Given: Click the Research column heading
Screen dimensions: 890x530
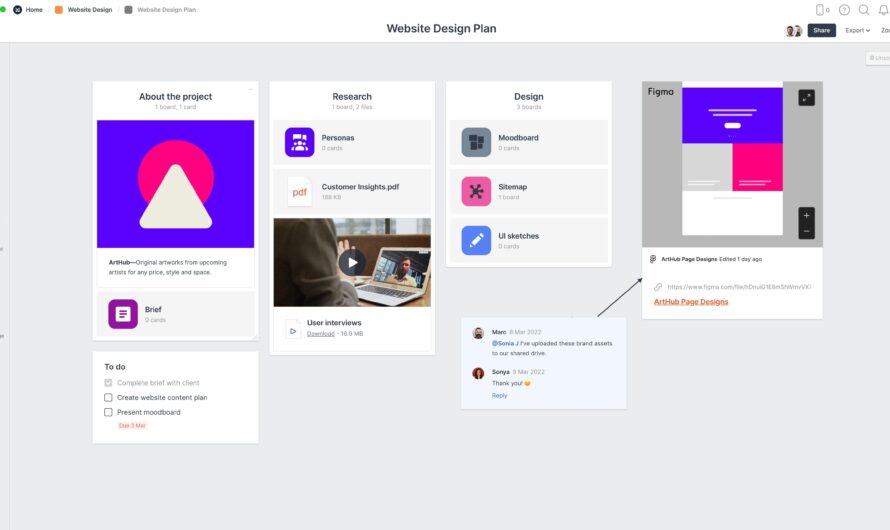Looking at the screenshot, I should [x=352, y=96].
